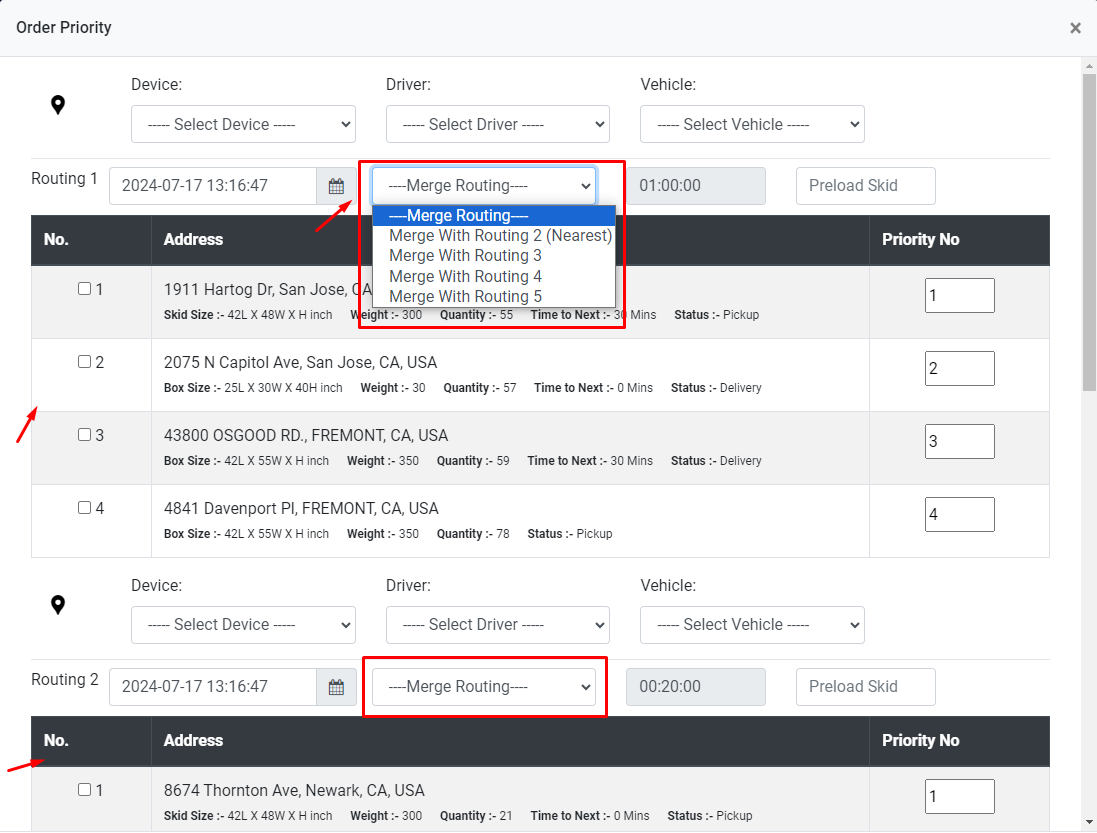Click Quantity :- 78 on Davenport row
This screenshot has width=1097, height=833.
(x=473, y=534)
